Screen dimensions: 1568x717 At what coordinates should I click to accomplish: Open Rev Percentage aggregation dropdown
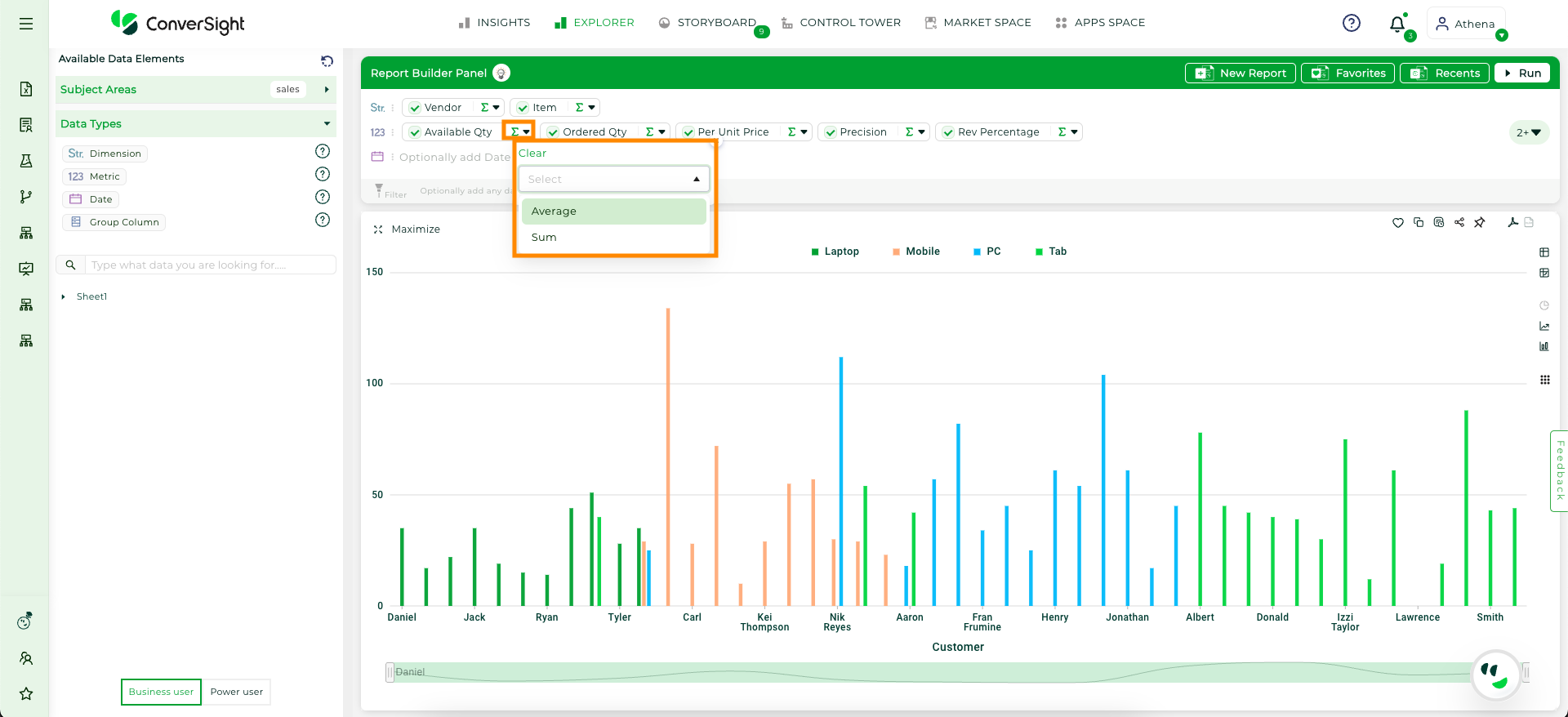click(x=1068, y=131)
